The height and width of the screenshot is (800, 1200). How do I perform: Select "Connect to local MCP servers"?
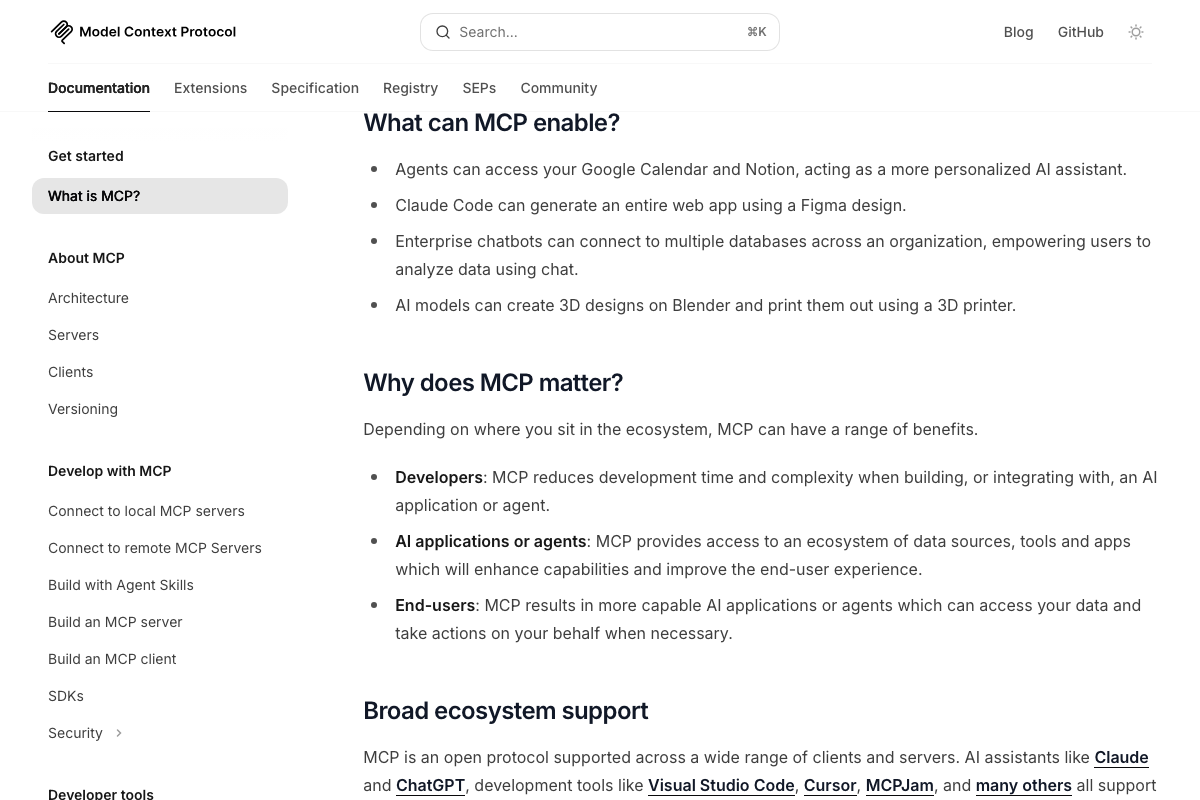146,511
